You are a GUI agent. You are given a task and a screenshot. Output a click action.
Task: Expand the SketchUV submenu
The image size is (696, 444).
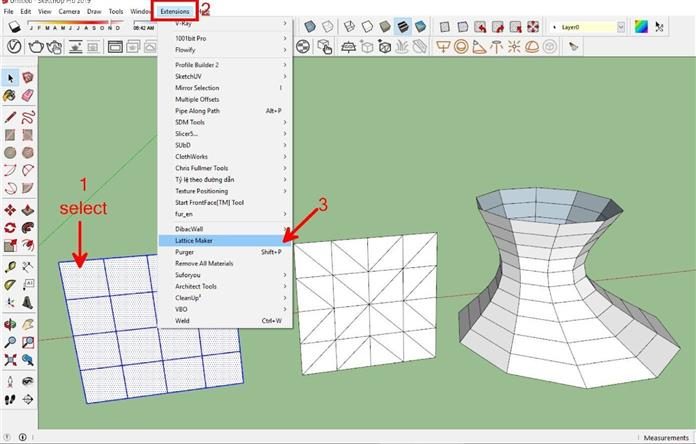[x=225, y=76]
